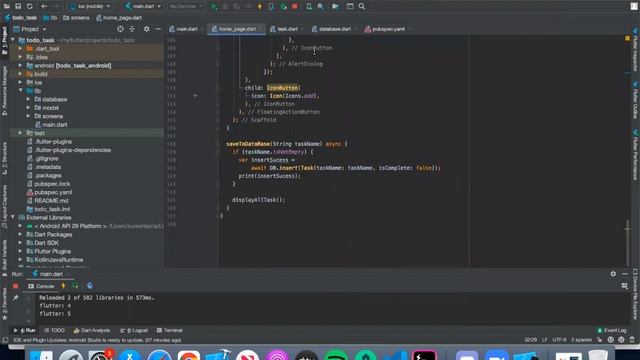Open Safari from the dock
This screenshot has height=360, width=640.
[160, 356]
